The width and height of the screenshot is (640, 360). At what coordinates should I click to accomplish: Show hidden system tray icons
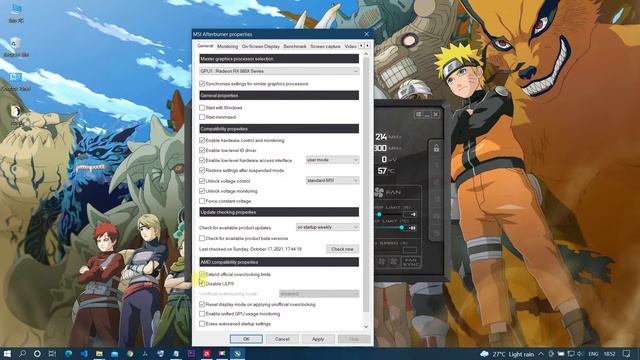tap(541, 354)
